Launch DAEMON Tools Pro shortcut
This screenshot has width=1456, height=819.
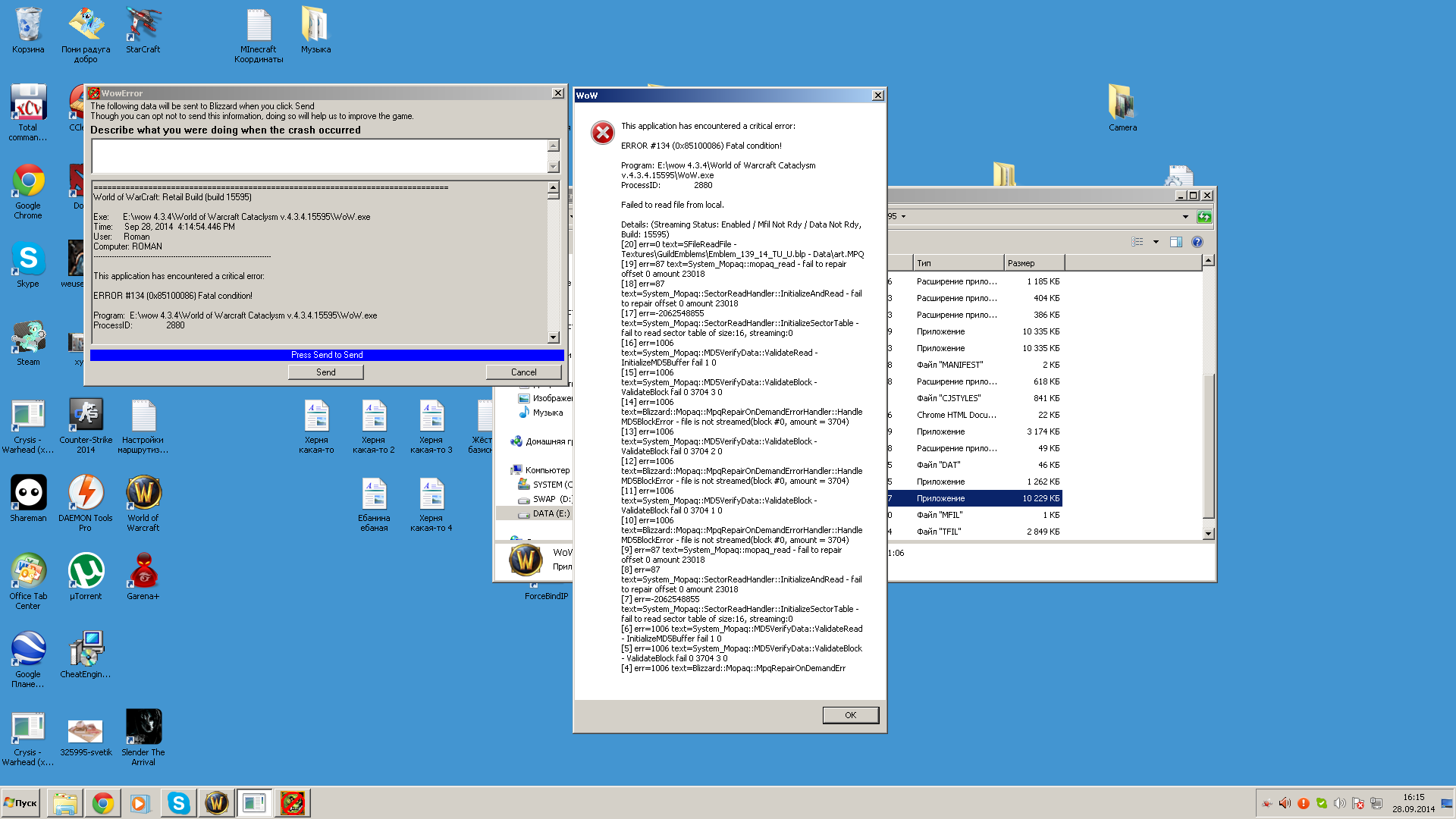pyautogui.click(x=86, y=503)
